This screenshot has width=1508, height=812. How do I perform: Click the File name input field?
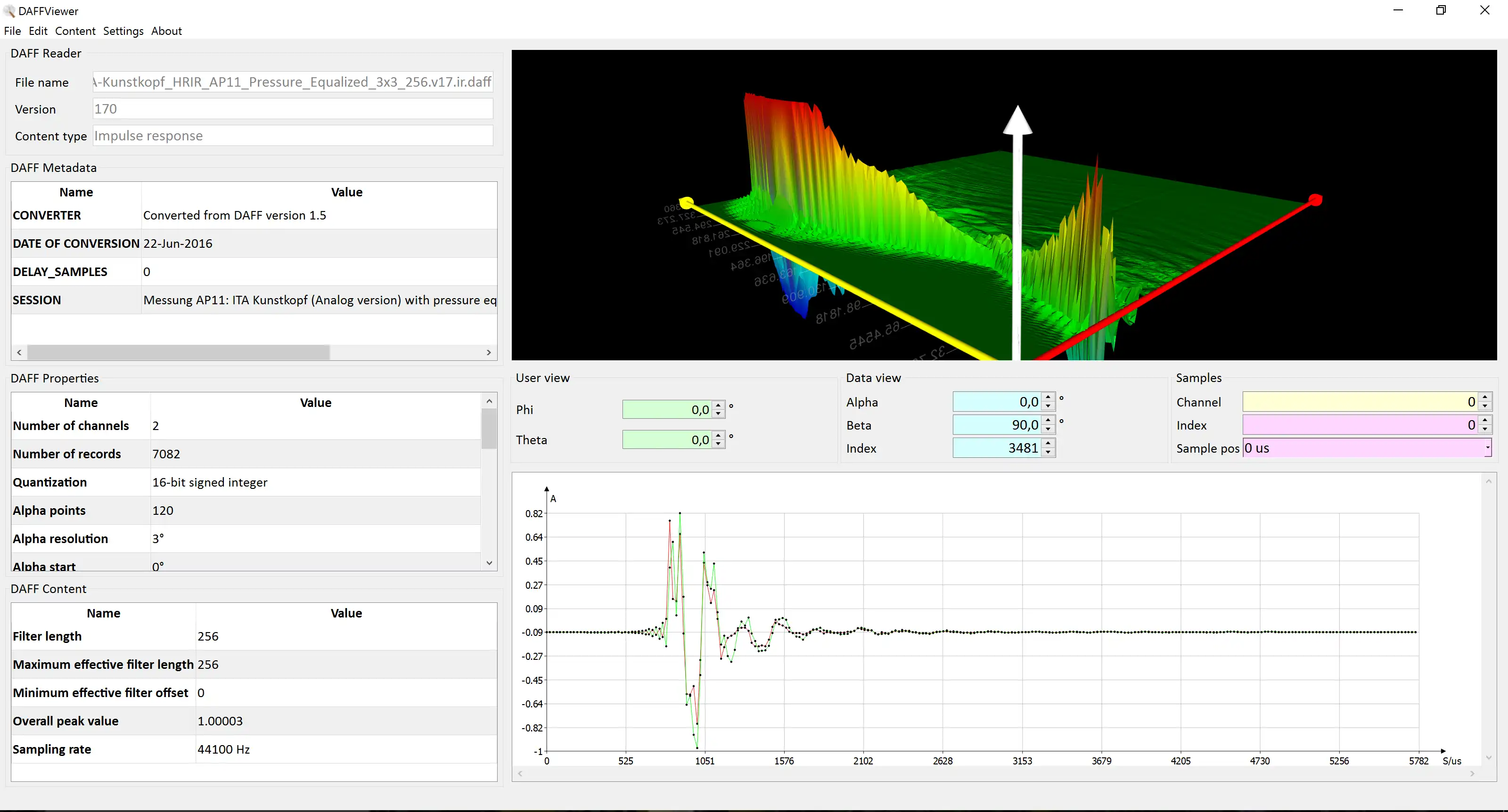pos(292,82)
